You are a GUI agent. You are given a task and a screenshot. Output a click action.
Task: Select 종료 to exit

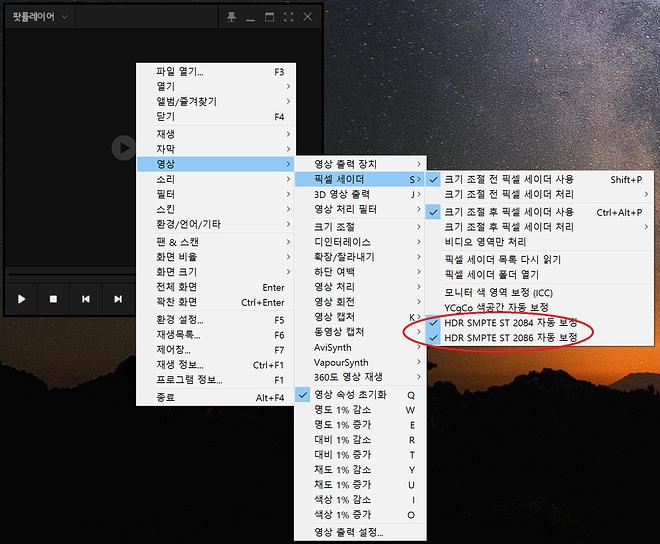(216, 397)
